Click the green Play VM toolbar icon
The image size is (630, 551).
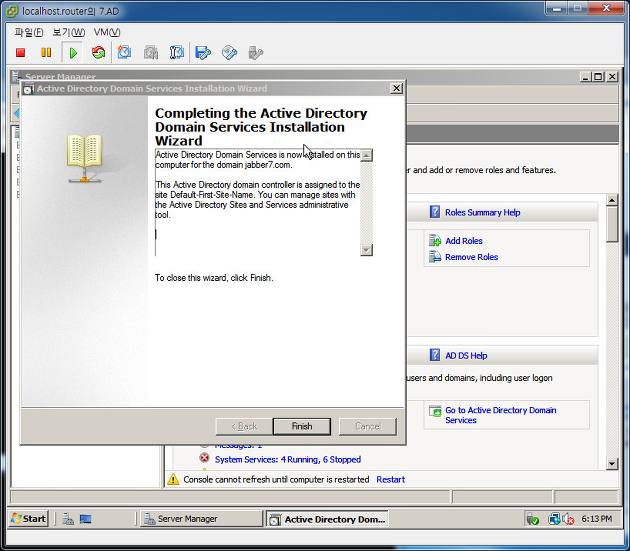click(x=73, y=53)
